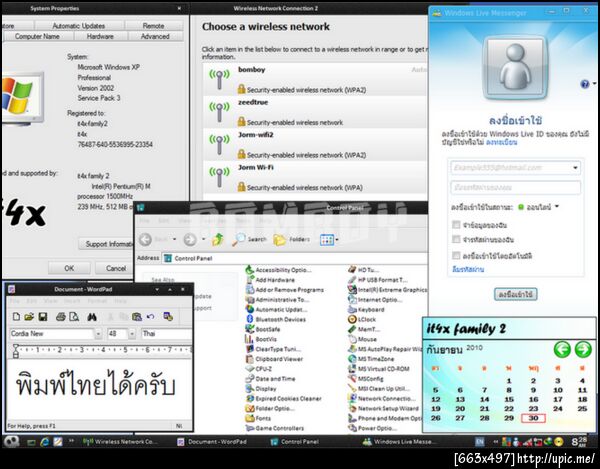Screen dimensions: 600x469
Task: Select Remote tab in System Properties
Action: [153, 26]
